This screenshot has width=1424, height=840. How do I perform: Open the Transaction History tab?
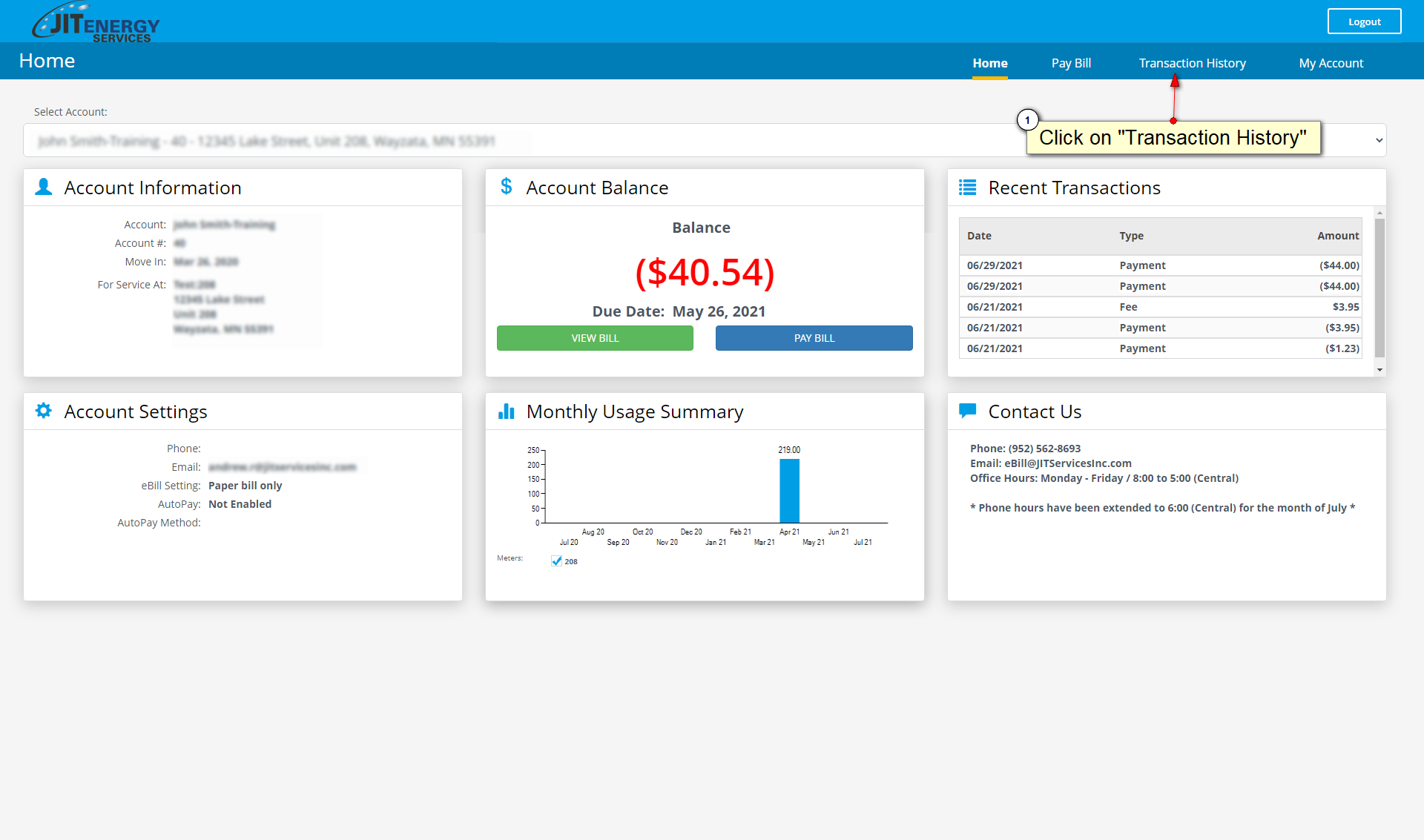click(1192, 63)
